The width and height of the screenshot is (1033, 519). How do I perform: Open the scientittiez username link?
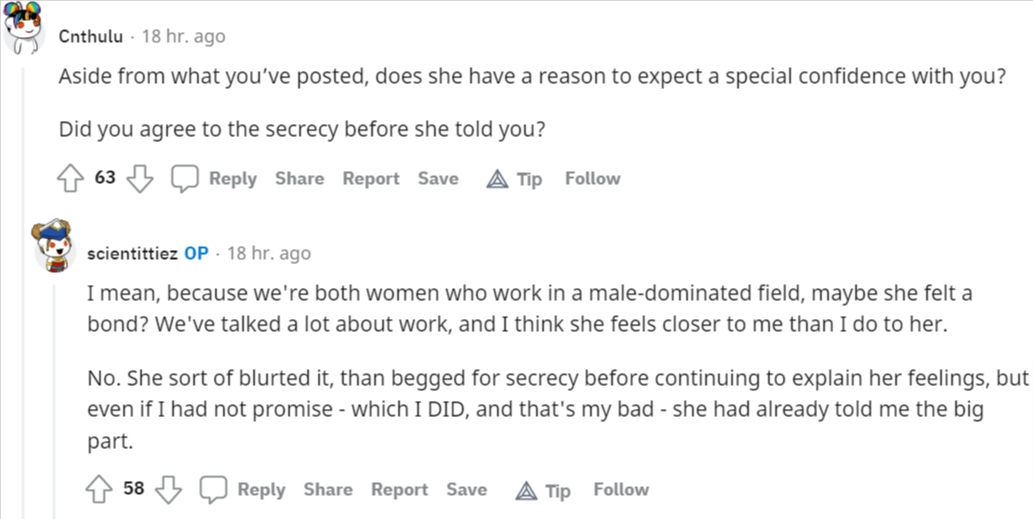pyautogui.click(x=132, y=254)
